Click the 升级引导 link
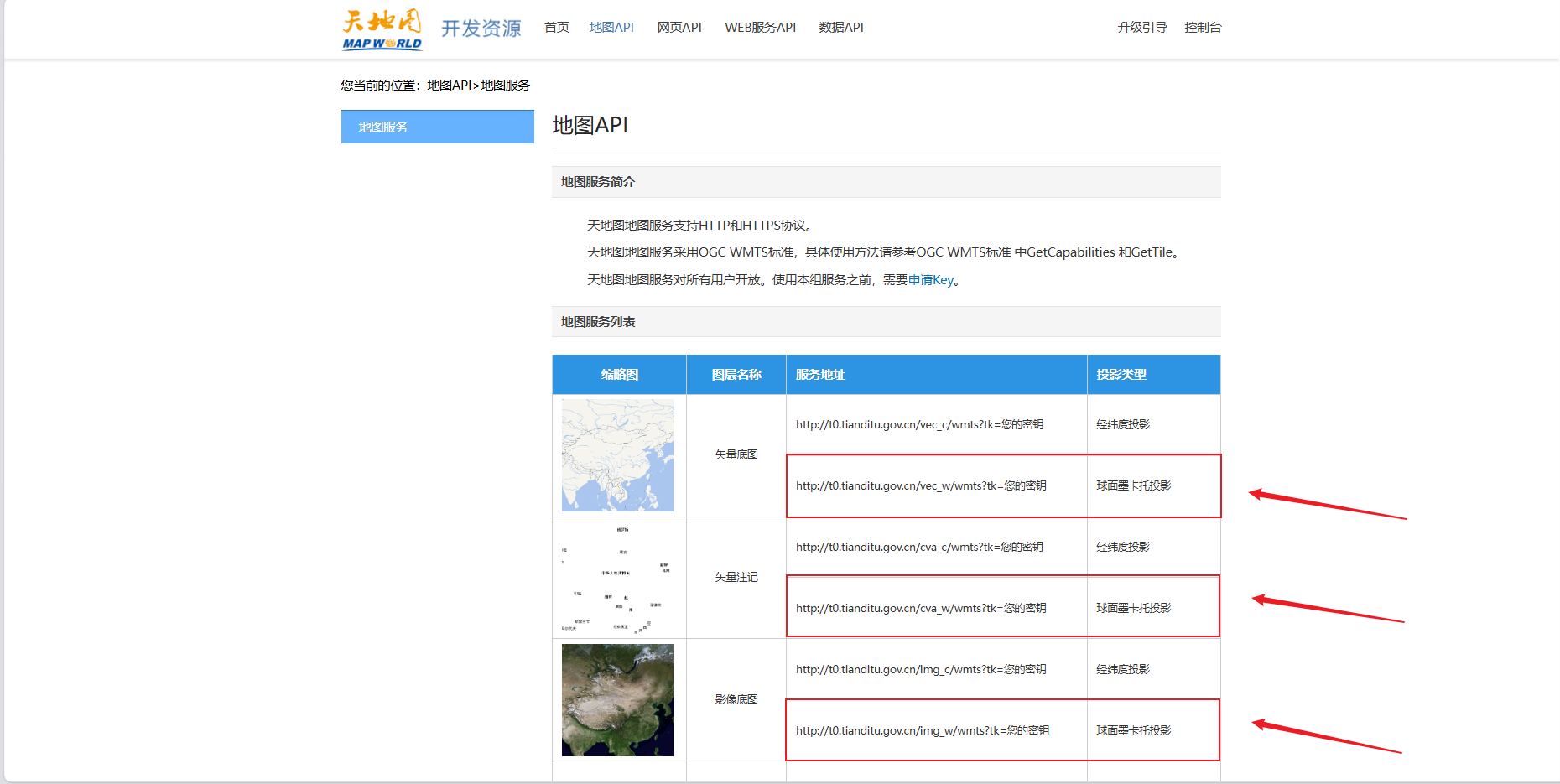 (x=1141, y=28)
